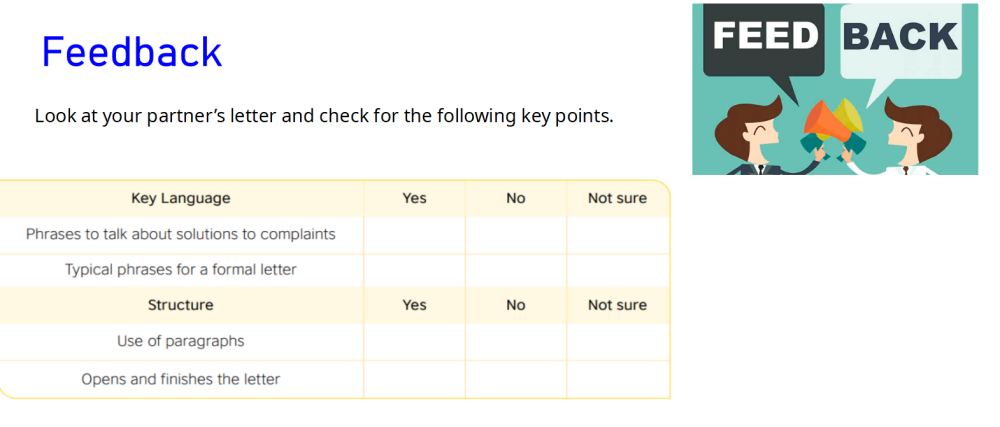
Task: Tick Not sure cell for Use of paragraphs
Action: coord(617,342)
